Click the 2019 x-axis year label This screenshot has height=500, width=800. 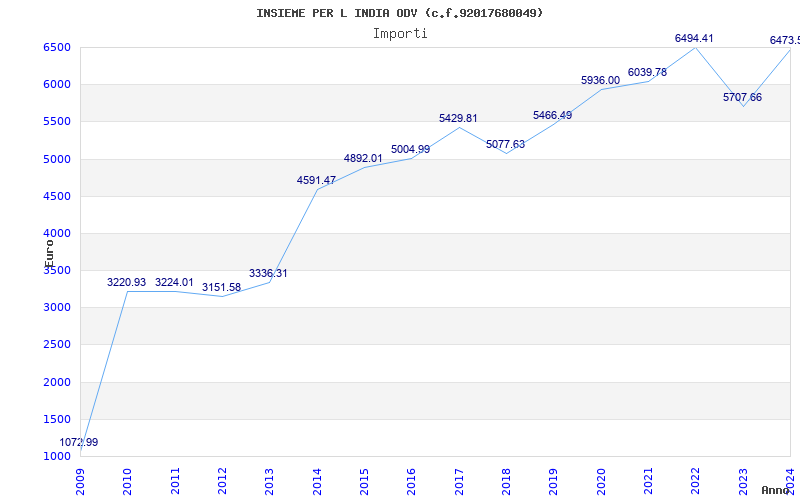pyautogui.click(x=554, y=482)
